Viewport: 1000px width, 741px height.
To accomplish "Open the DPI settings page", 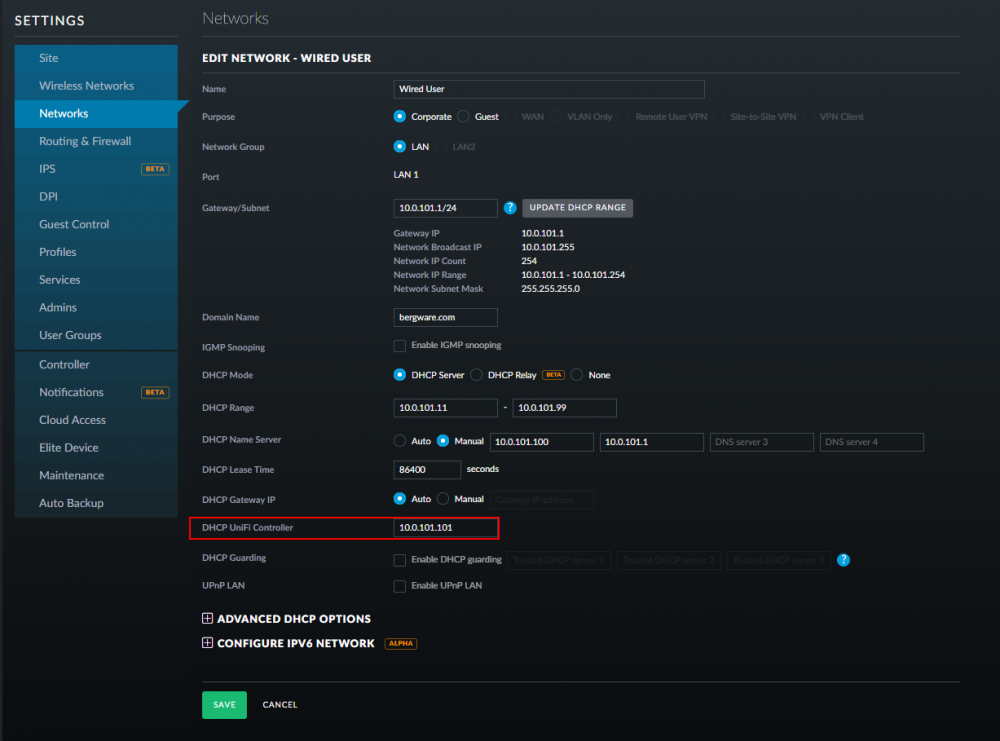I will (96, 196).
